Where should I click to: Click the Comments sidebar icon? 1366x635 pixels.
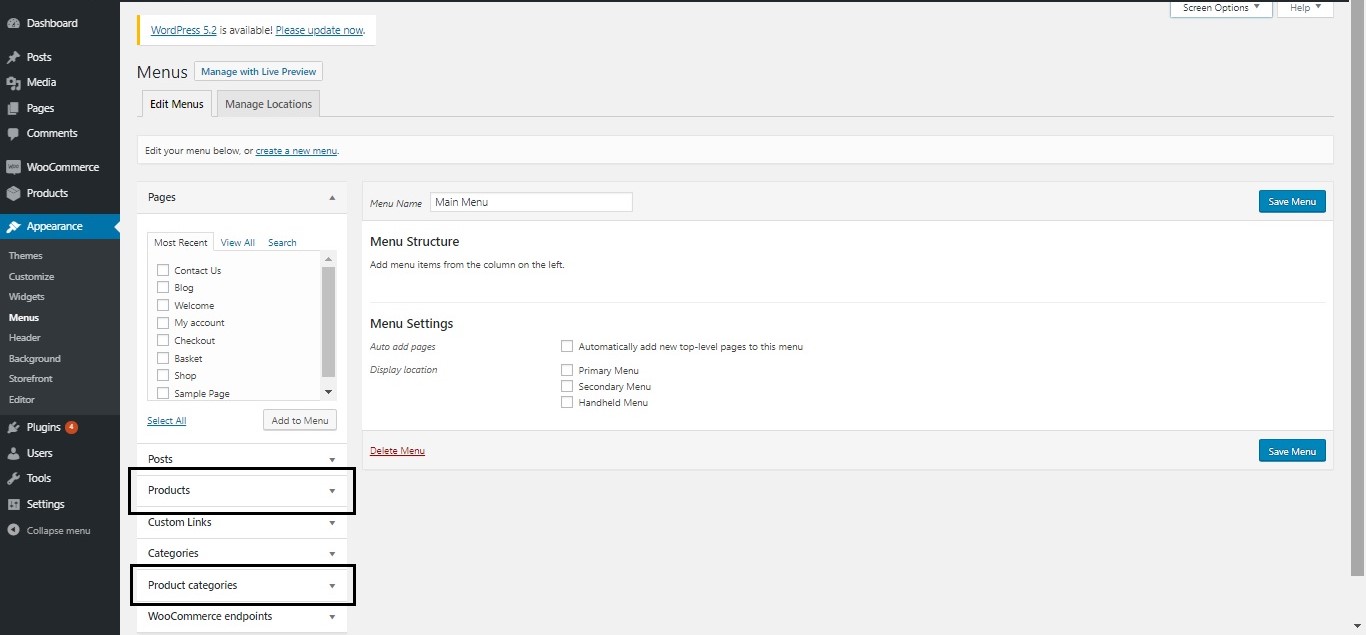pyautogui.click(x=13, y=133)
